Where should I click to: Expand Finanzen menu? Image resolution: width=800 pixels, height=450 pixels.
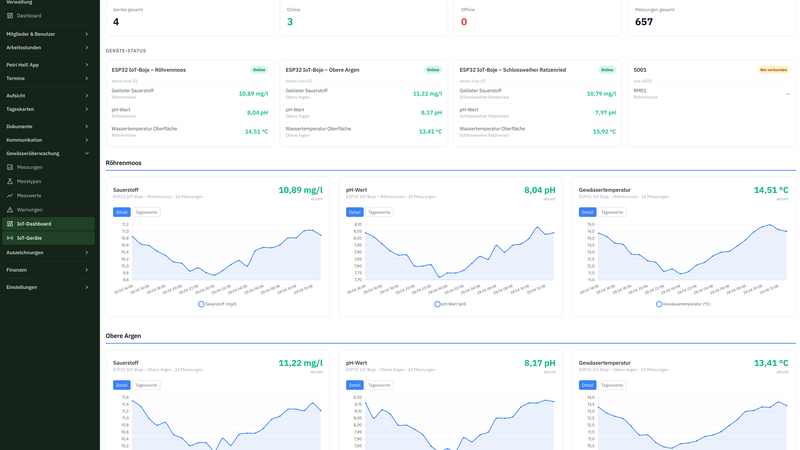point(47,270)
